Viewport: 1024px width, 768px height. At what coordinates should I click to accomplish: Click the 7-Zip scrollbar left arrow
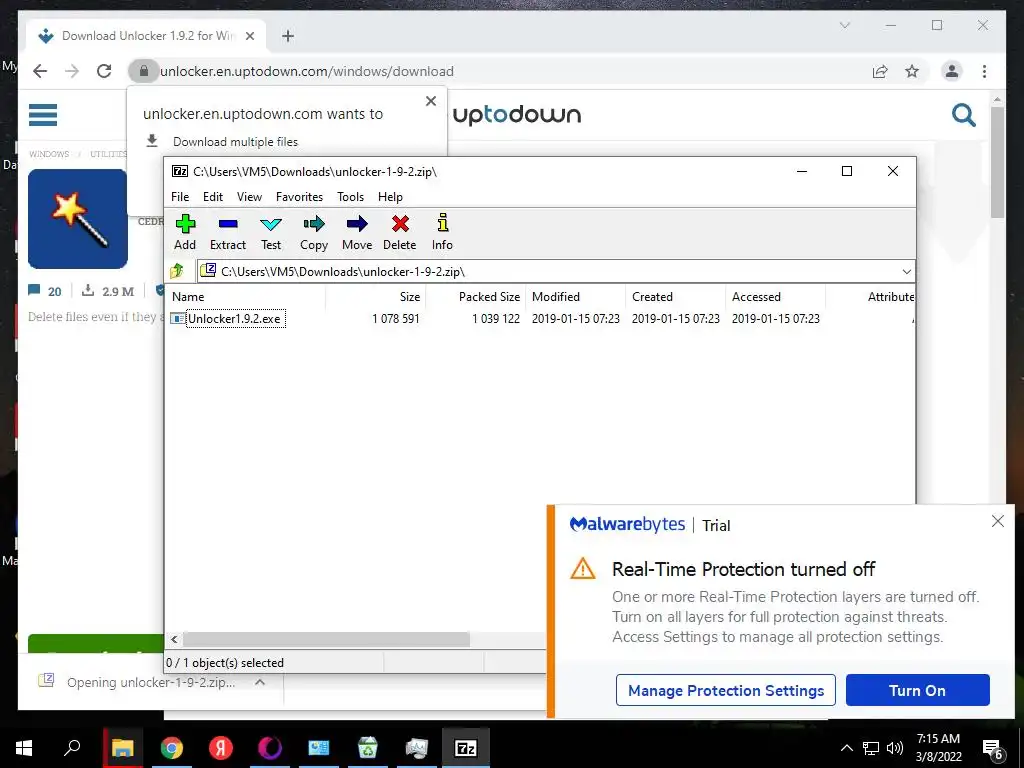tap(174, 639)
